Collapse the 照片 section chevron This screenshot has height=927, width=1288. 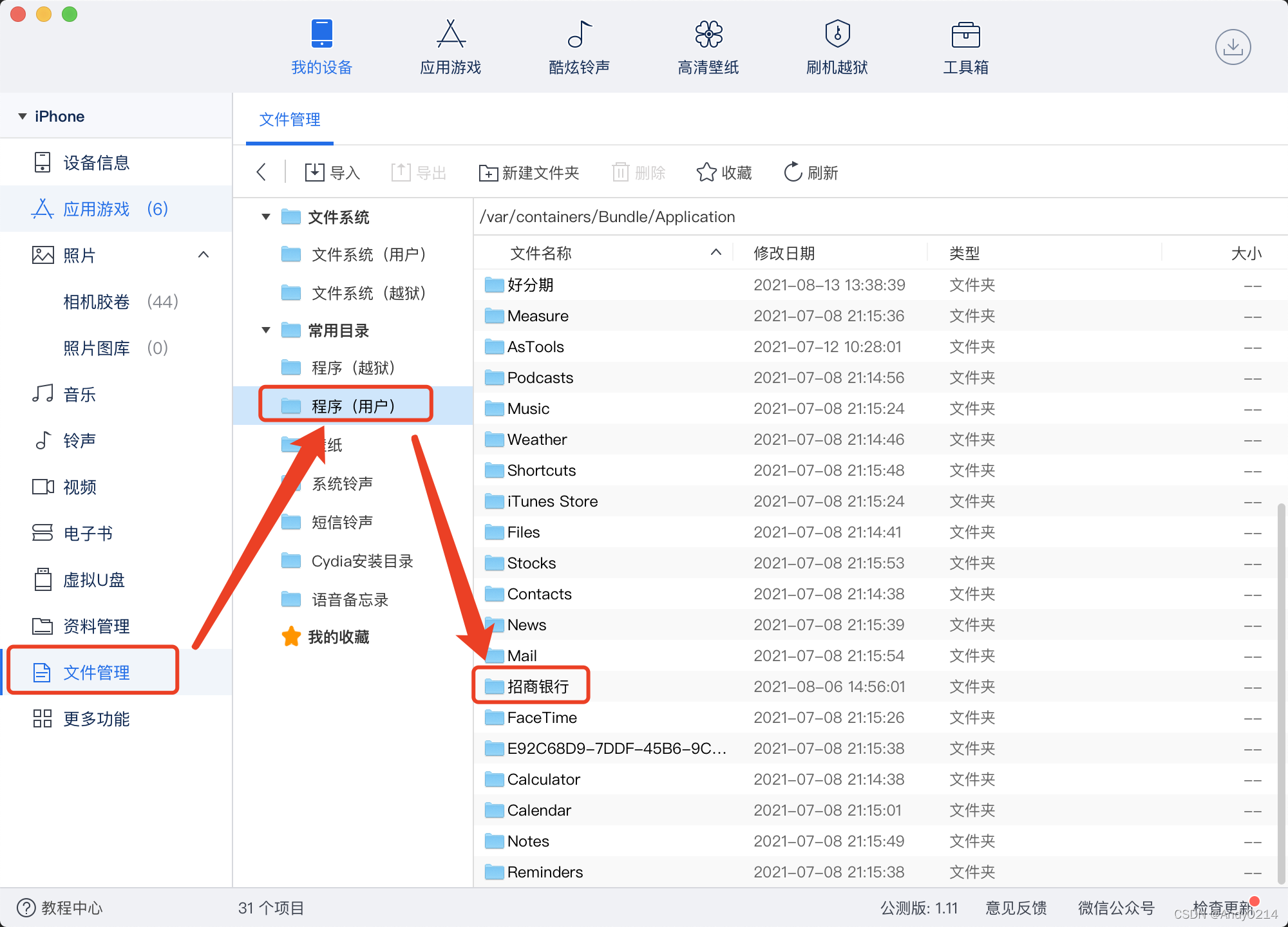tap(204, 255)
